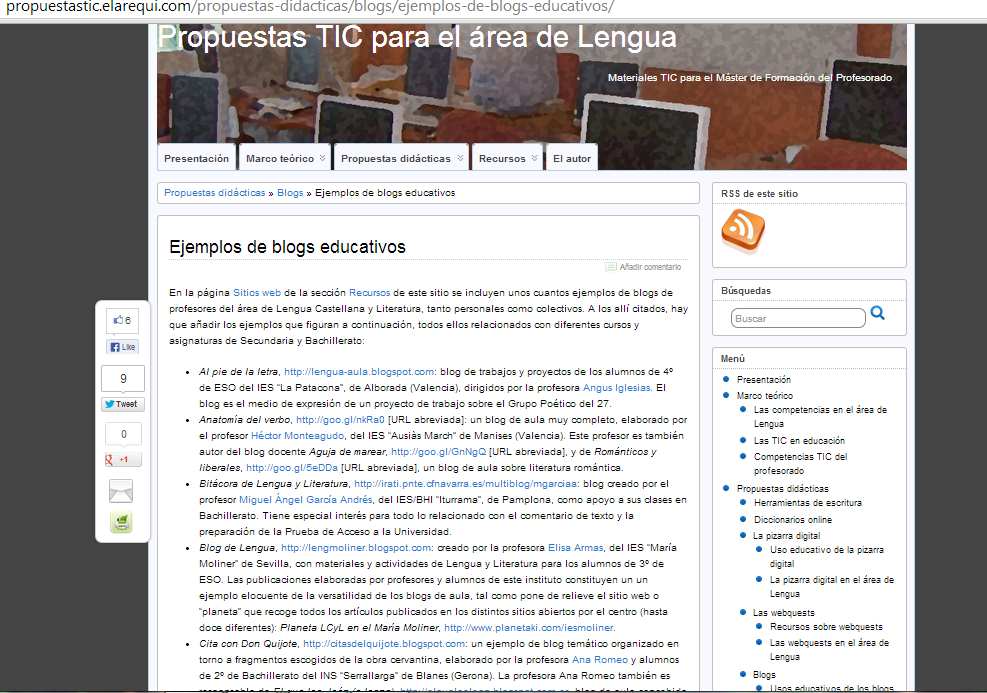The height and width of the screenshot is (693, 987).
Task: Click the Google +1 button
Action: (x=123, y=459)
